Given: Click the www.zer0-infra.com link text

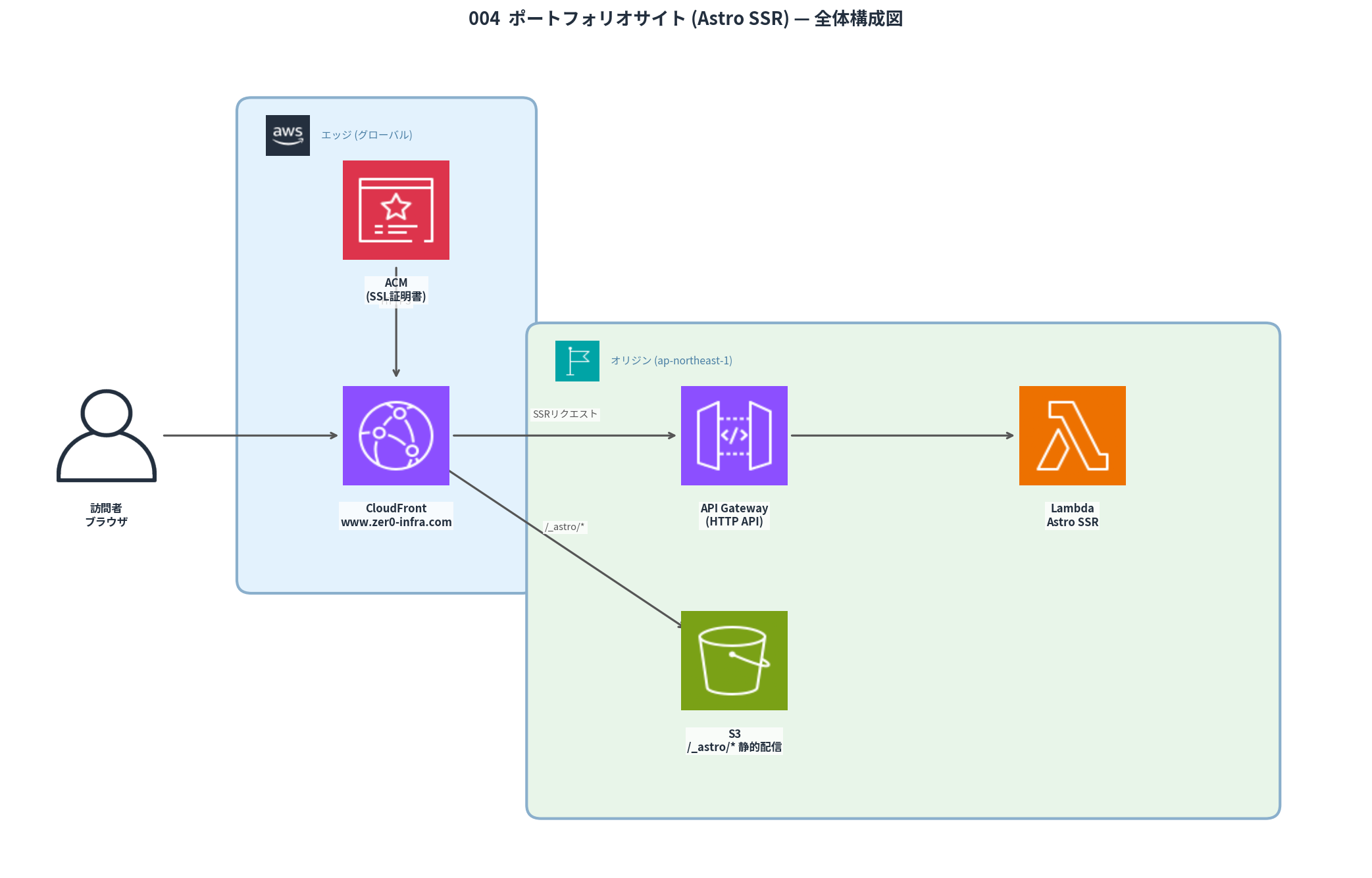Looking at the screenshot, I should coord(395,522).
